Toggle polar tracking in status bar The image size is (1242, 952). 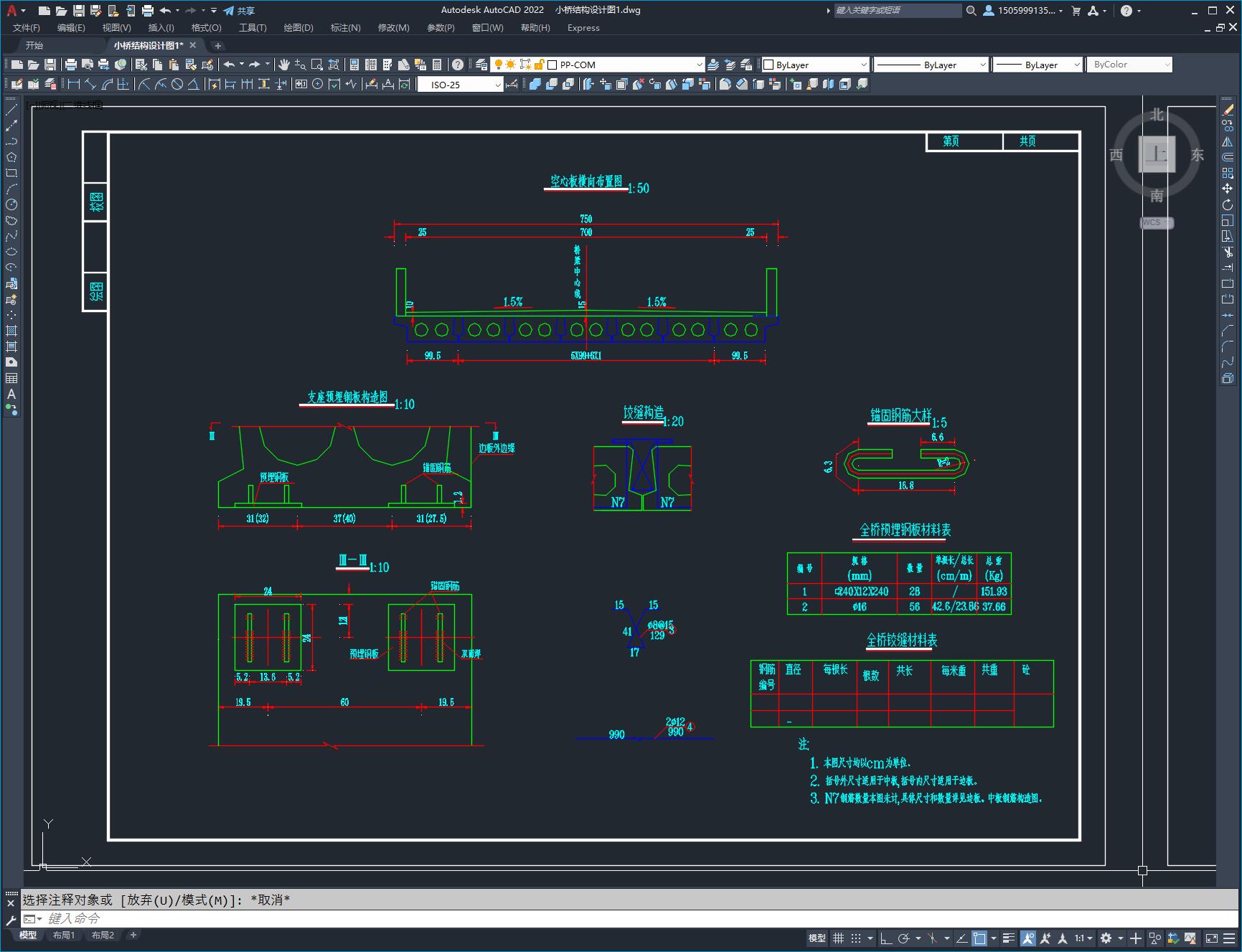coord(904,938)
